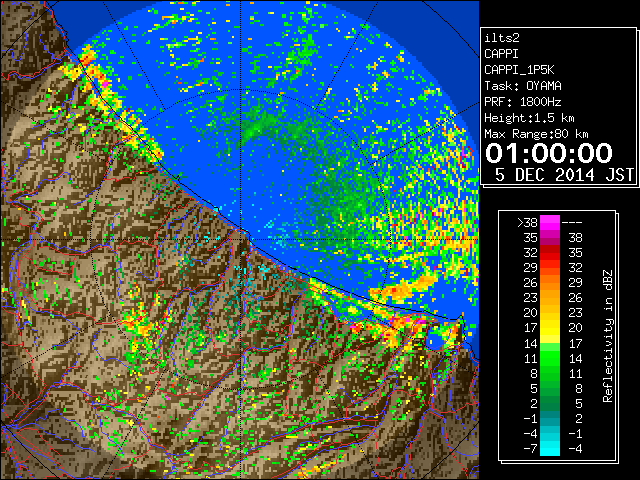Click the 'PRF: 1800Hz' info line
Screen dimensions: 640x480
[523, 102]
